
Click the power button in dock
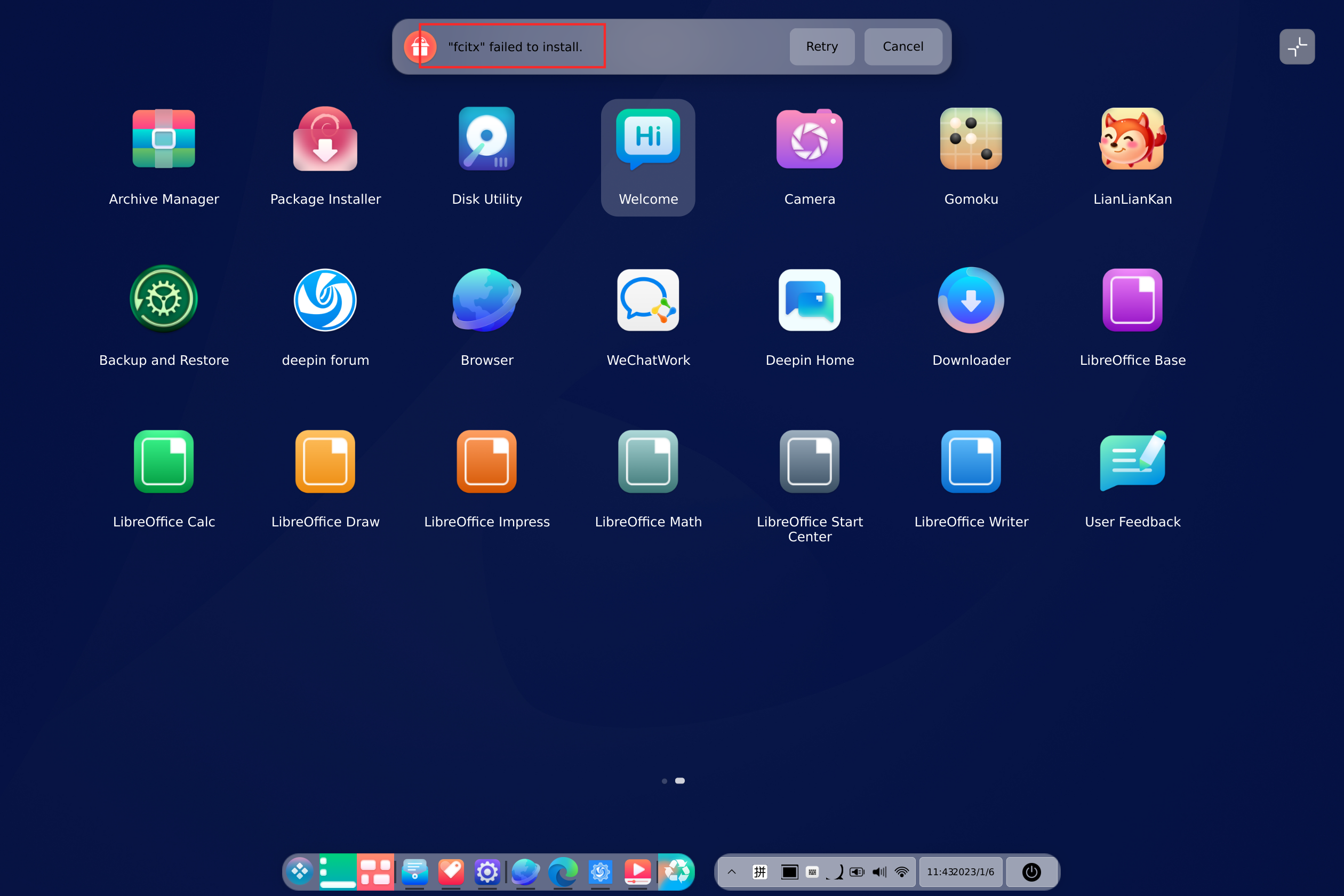point(1031,872)
